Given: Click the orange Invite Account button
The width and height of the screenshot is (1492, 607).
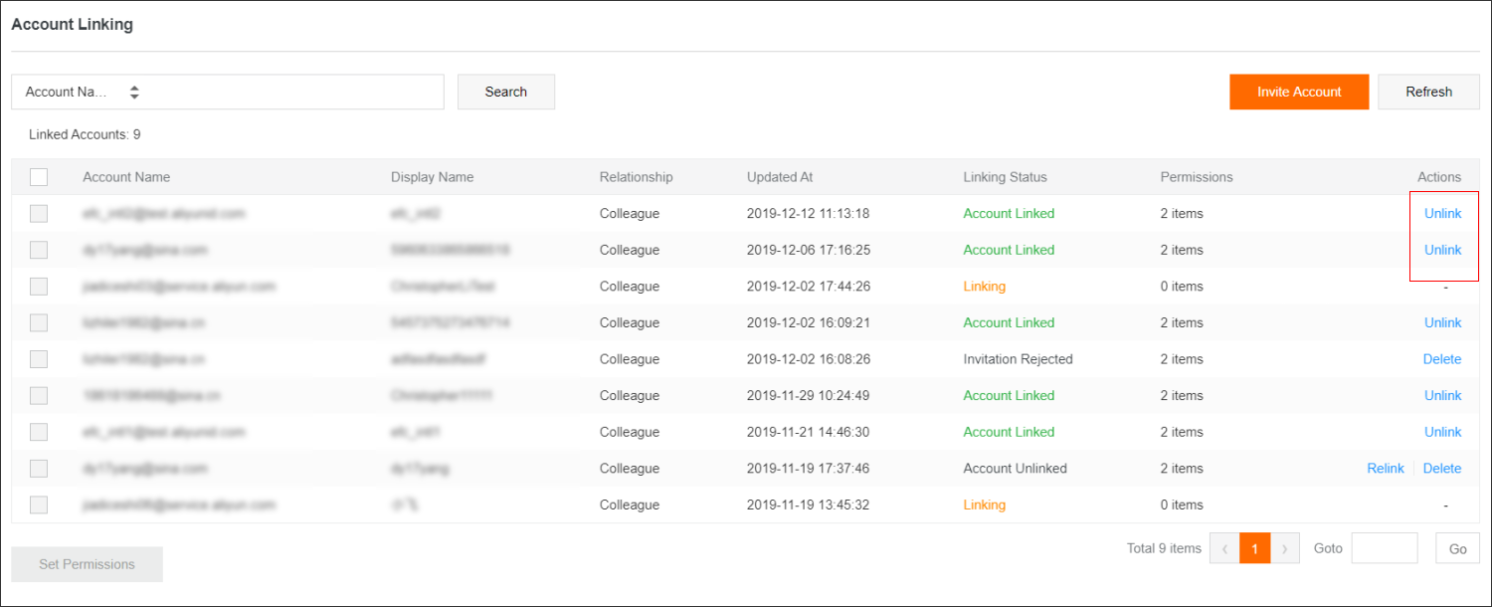Looking at the screenshot, I should pos(1299,92).
